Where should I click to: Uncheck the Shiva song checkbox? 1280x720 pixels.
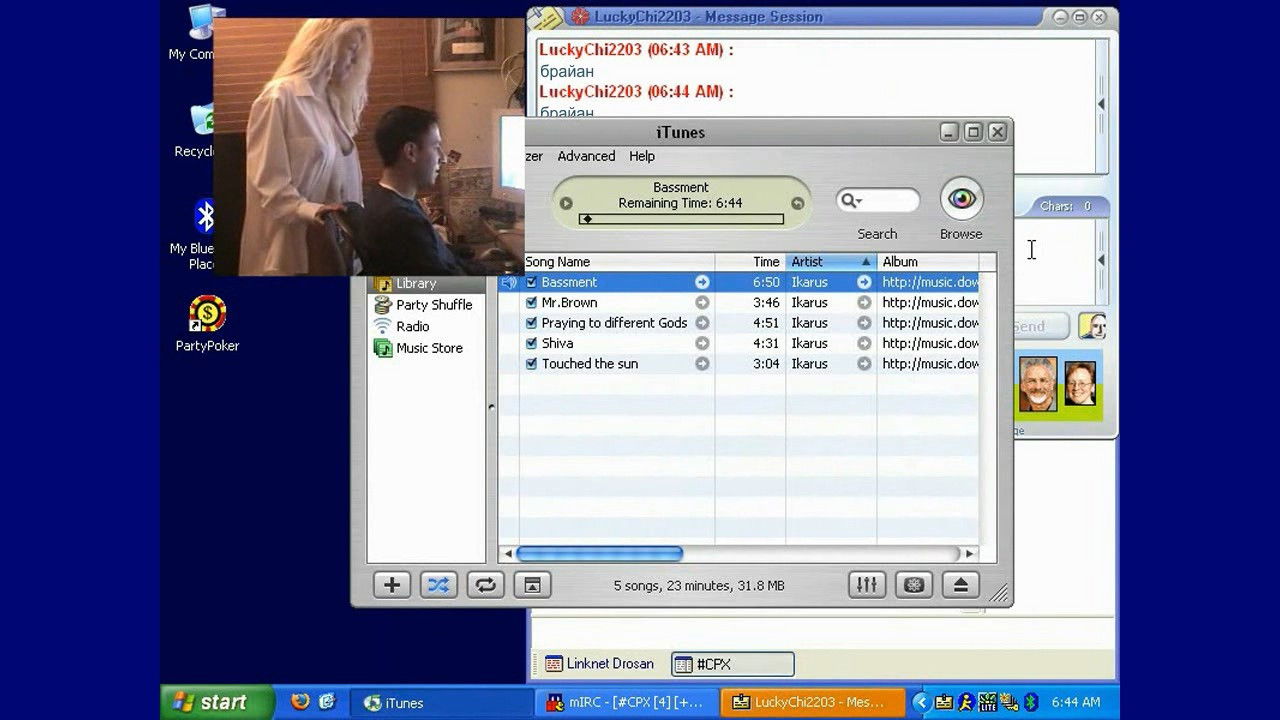[532, 344]
